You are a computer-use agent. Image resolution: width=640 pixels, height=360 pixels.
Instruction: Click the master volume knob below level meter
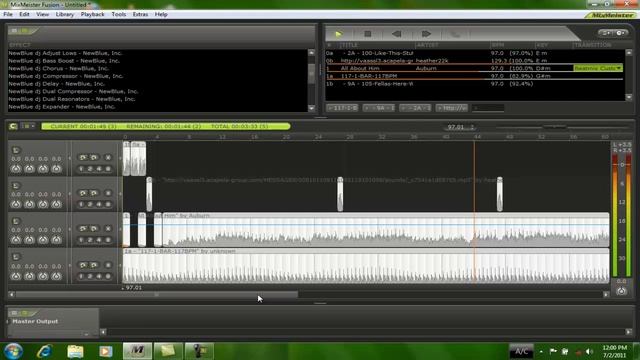click(621, 291)
